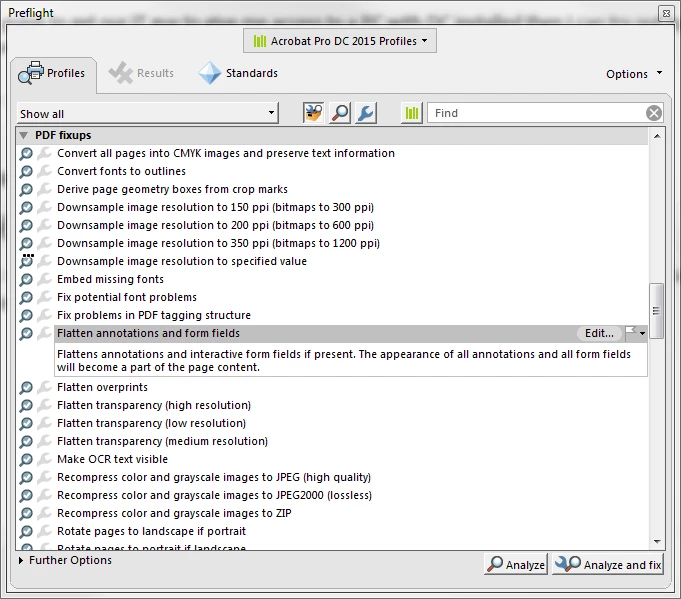Select the profiles filter toolbar icon
Image resolution: width=681 pixels, height=599 pixels.
313,113
